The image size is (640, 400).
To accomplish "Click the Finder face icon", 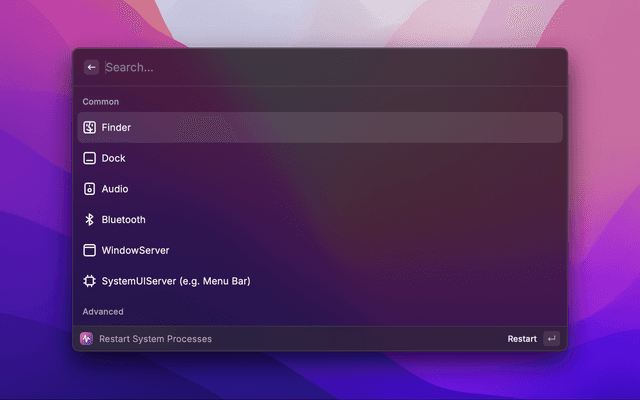I will pyautogui.click(x=89, y=128).
